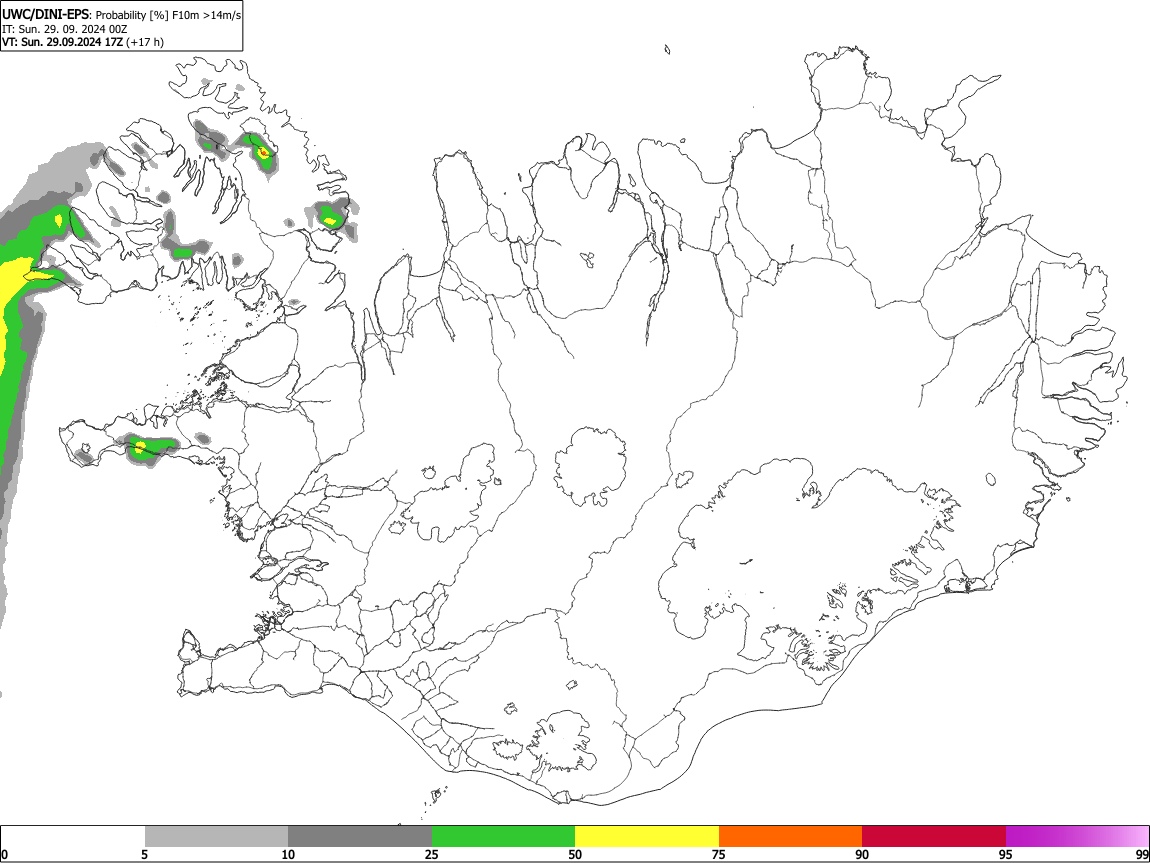Click the legend value '75'

[x=719, y=855]
